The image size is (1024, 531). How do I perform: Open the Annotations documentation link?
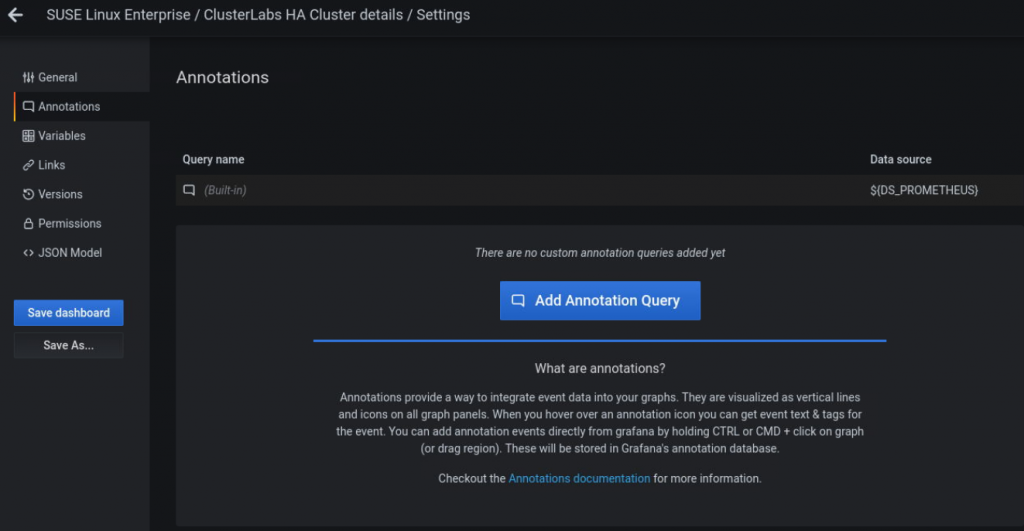(x=579, y=479)
